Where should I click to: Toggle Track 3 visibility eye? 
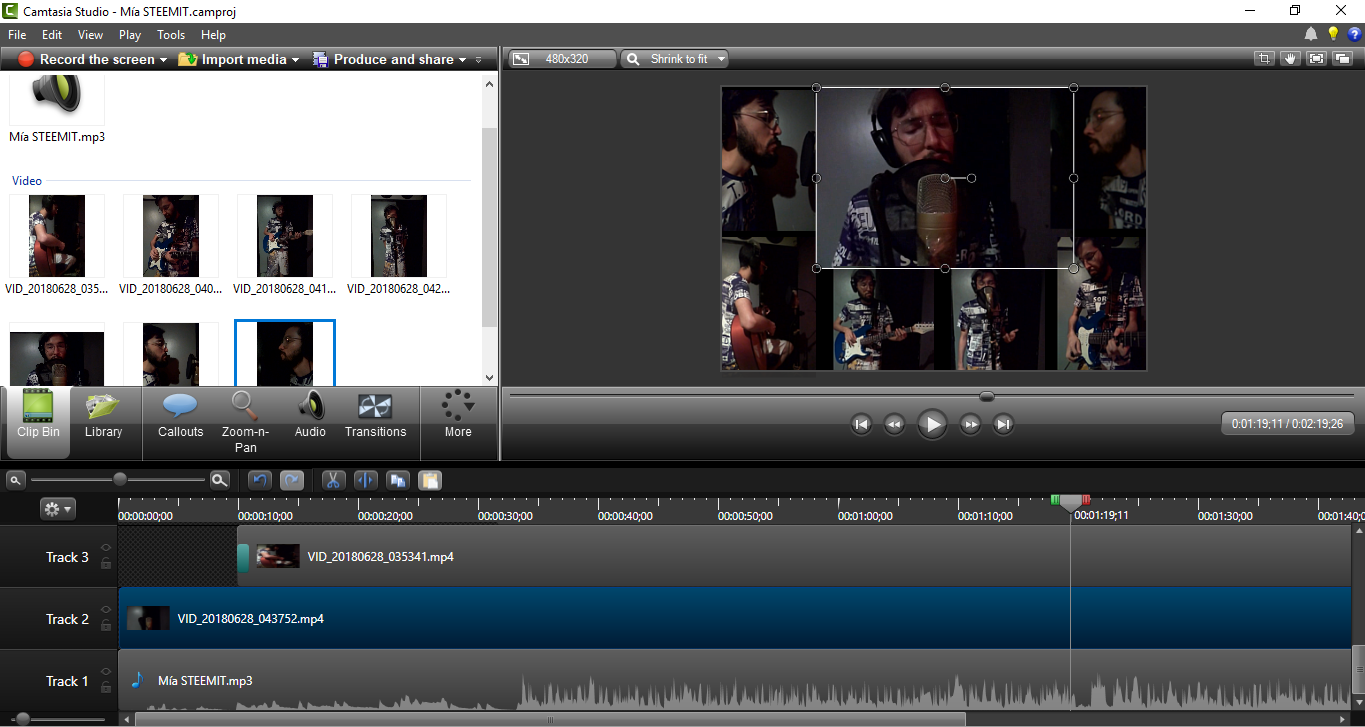coord(106,549)
